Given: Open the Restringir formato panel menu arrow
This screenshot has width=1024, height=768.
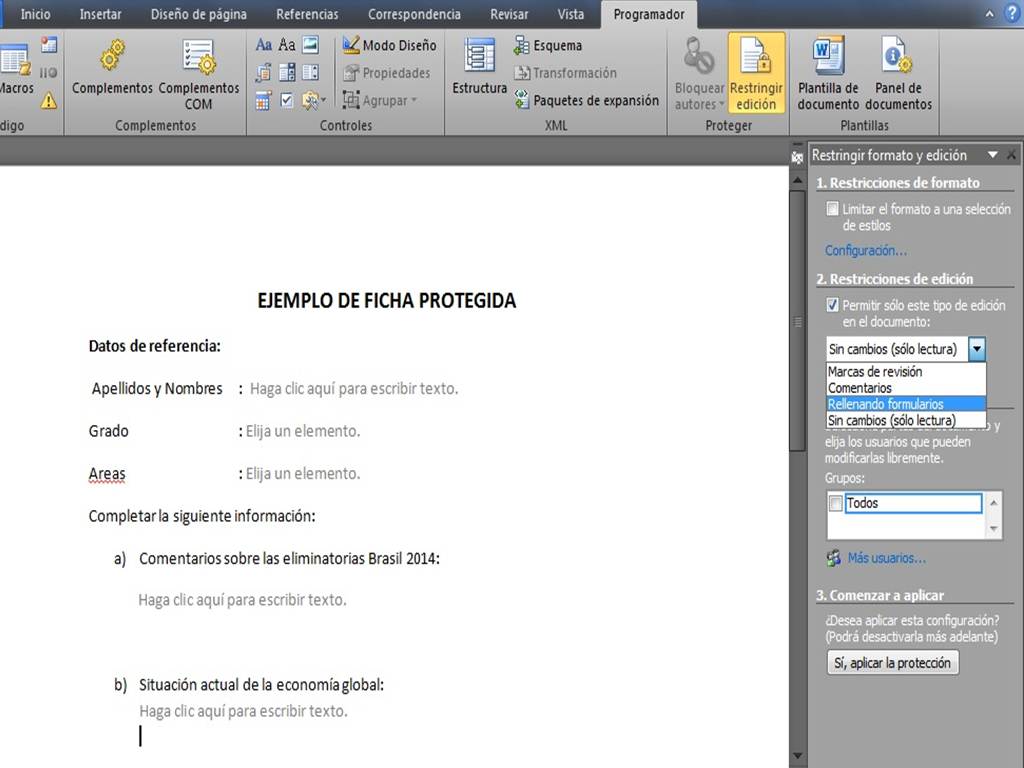Looking at the screenshot, I should tap(993, 154).
